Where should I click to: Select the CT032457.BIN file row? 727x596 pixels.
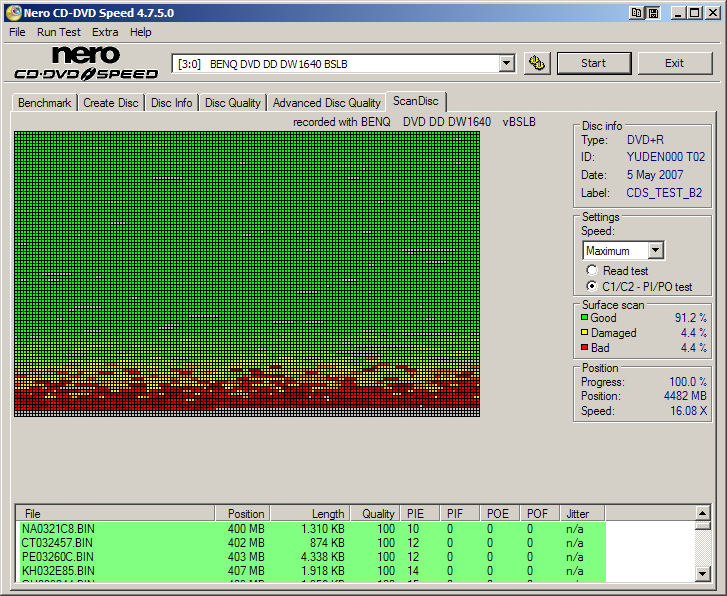pos(312,543)
